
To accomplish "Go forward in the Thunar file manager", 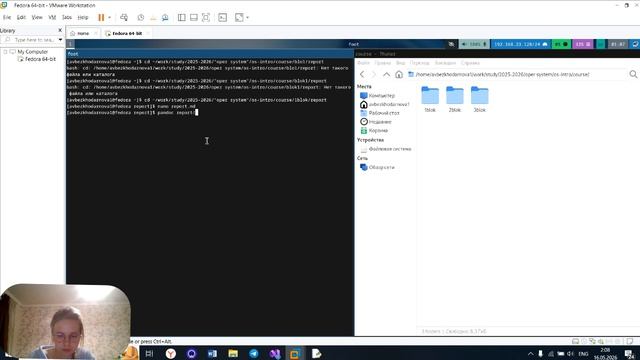I will point(373,74).
